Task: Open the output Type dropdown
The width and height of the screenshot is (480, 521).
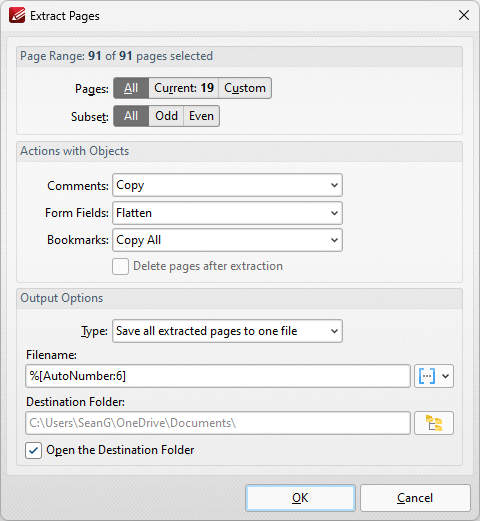Action: [x=227, y=331]
